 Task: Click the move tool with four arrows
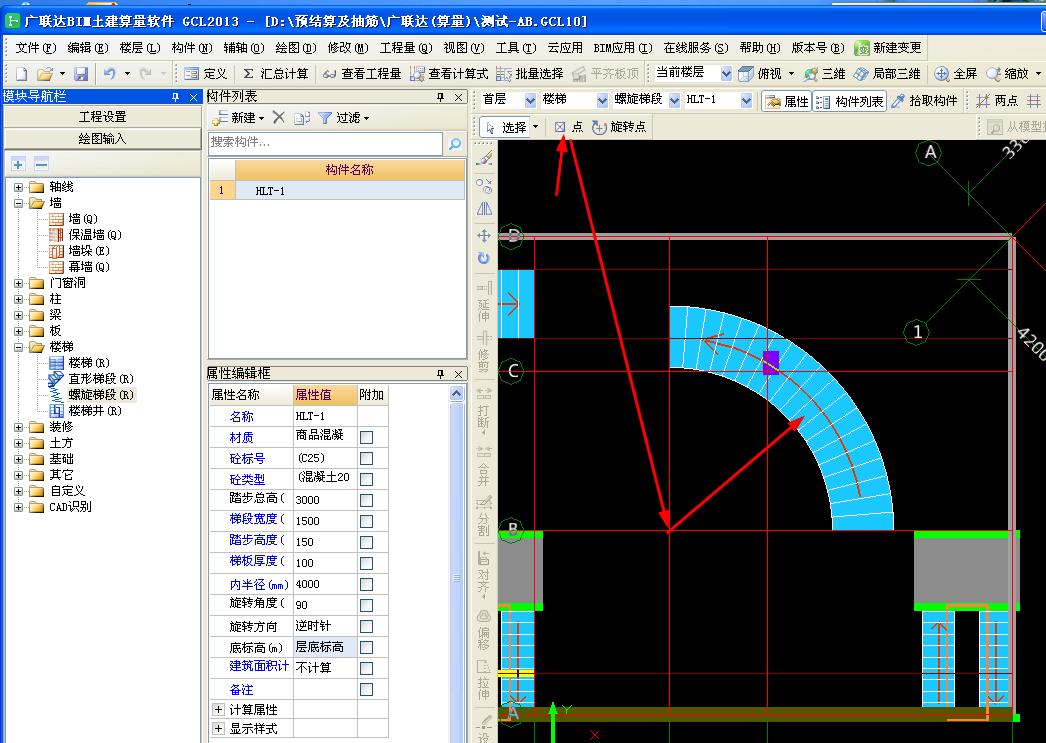pyautogui.click(x=484, y=235)
